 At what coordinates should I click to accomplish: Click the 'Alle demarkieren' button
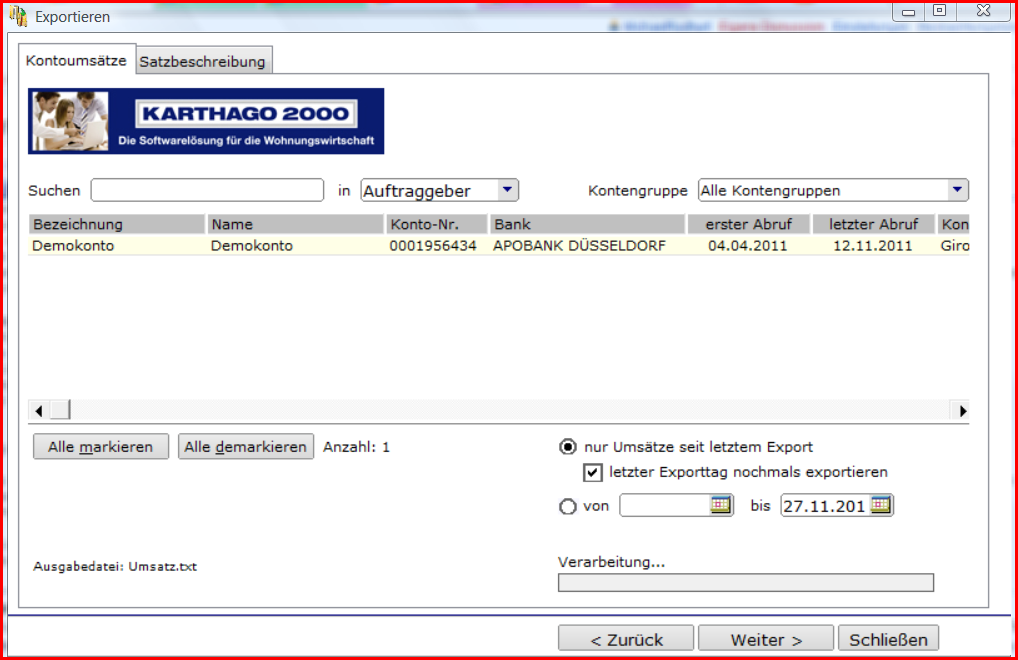click(x=245, y=446)
